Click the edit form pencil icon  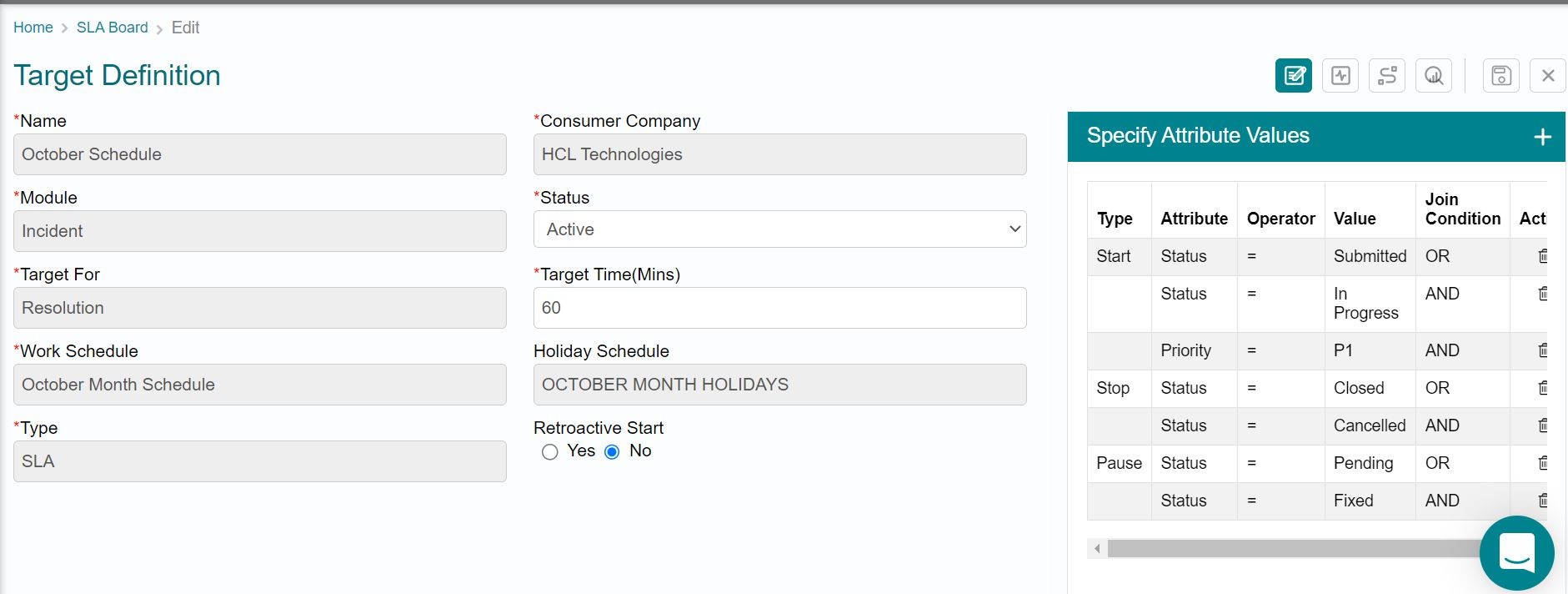pyautogui.click(x=1293, y=76)
